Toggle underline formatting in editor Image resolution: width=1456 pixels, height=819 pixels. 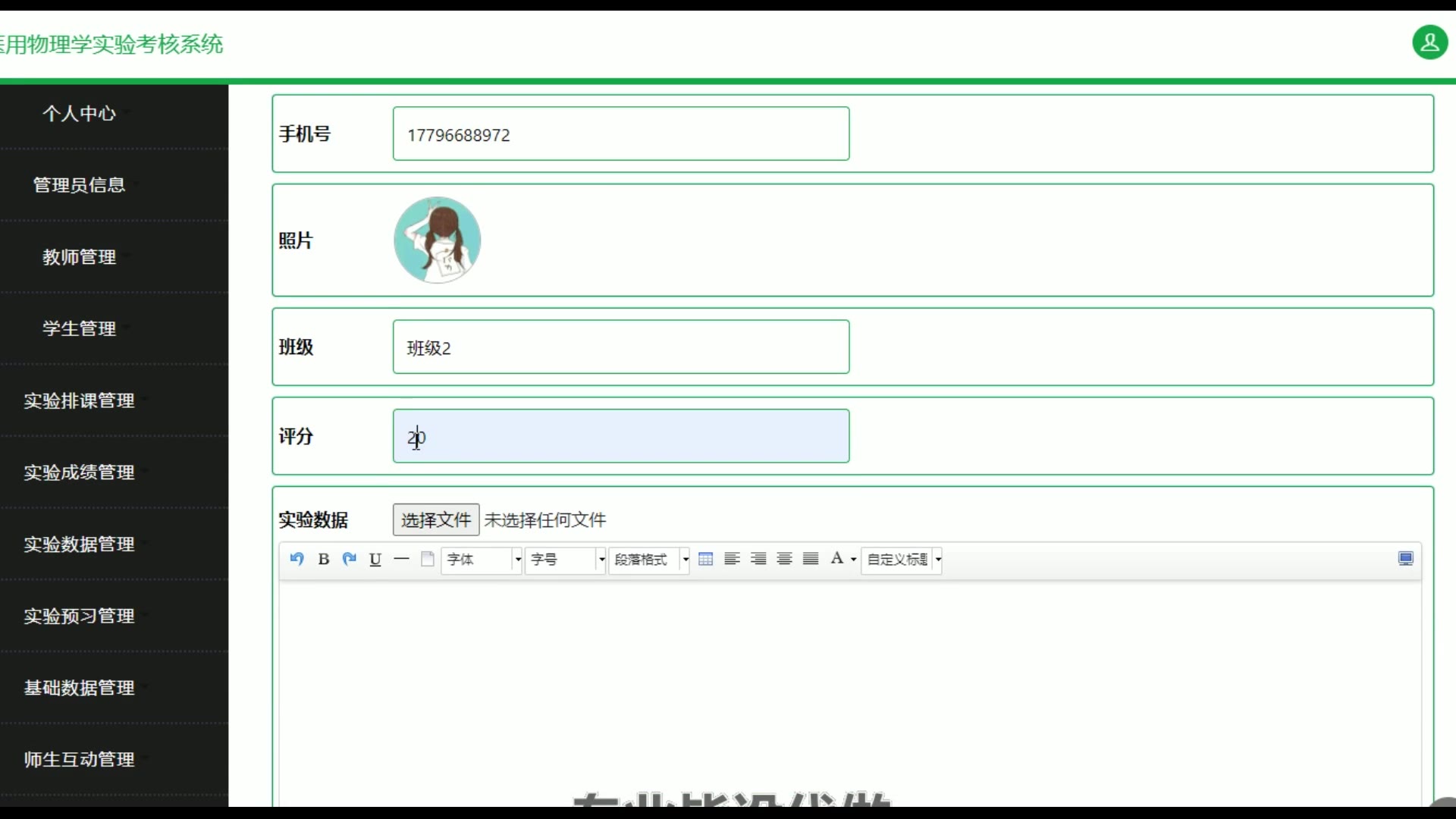(375, 559)
